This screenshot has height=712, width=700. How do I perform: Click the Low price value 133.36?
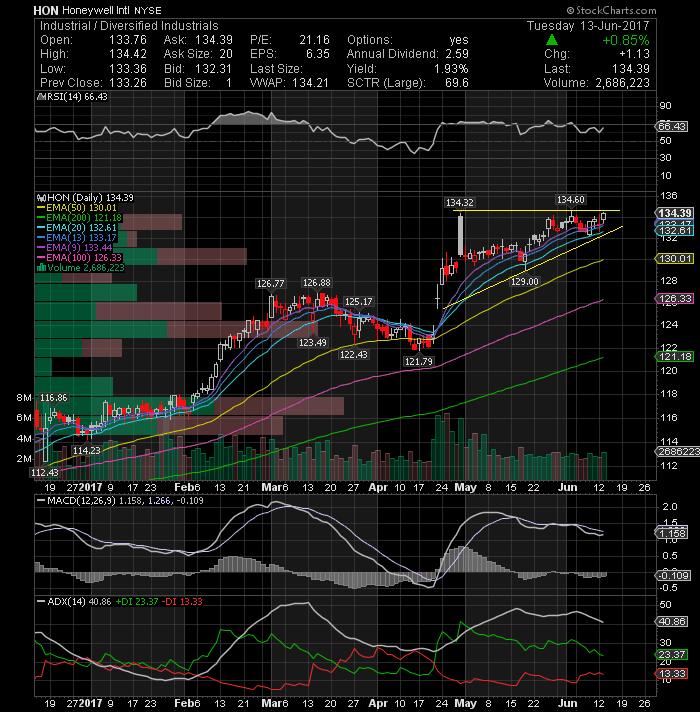(x=128, y=69)
